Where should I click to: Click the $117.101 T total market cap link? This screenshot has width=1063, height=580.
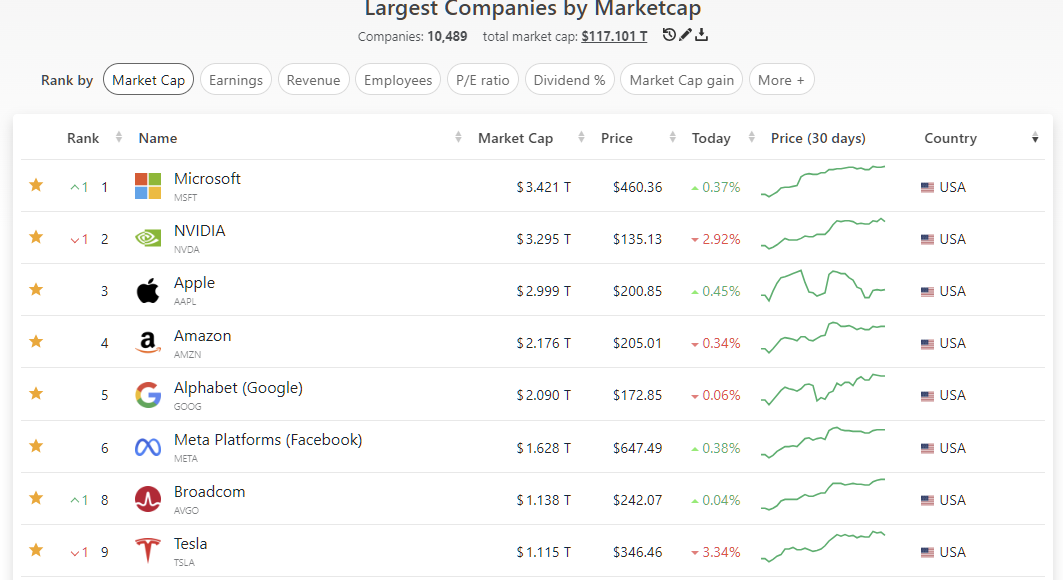pyautogui.click(x=613, y=34)
